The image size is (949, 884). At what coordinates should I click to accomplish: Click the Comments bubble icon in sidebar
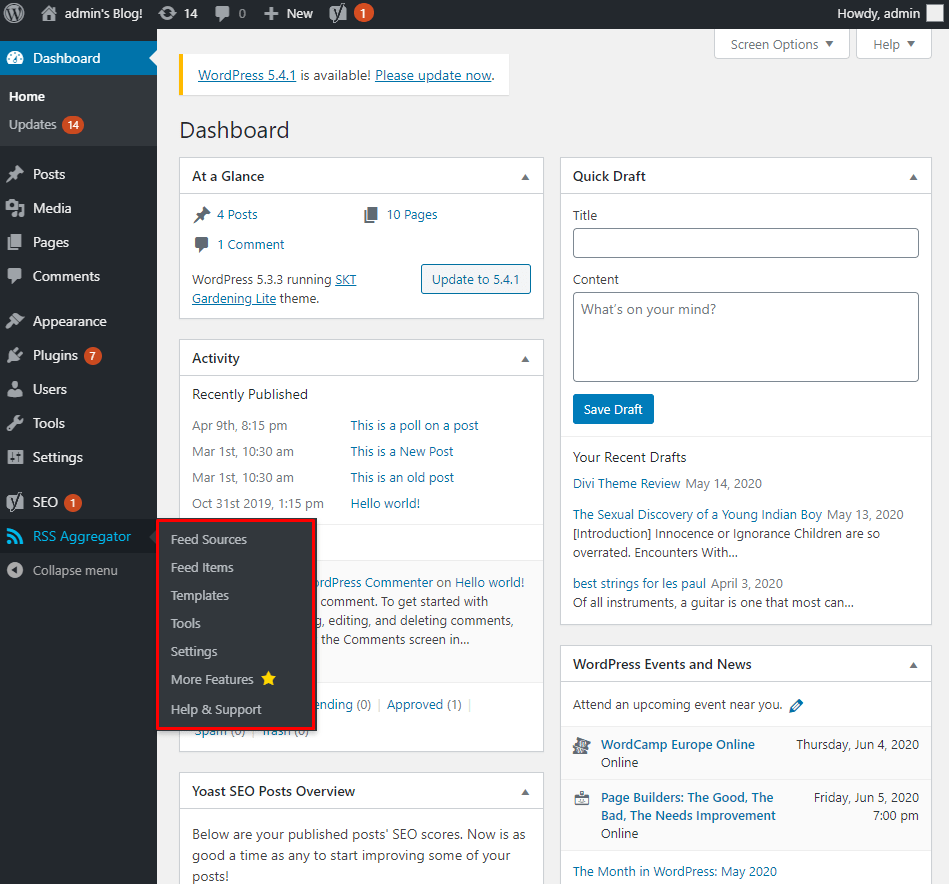(15, 276)
